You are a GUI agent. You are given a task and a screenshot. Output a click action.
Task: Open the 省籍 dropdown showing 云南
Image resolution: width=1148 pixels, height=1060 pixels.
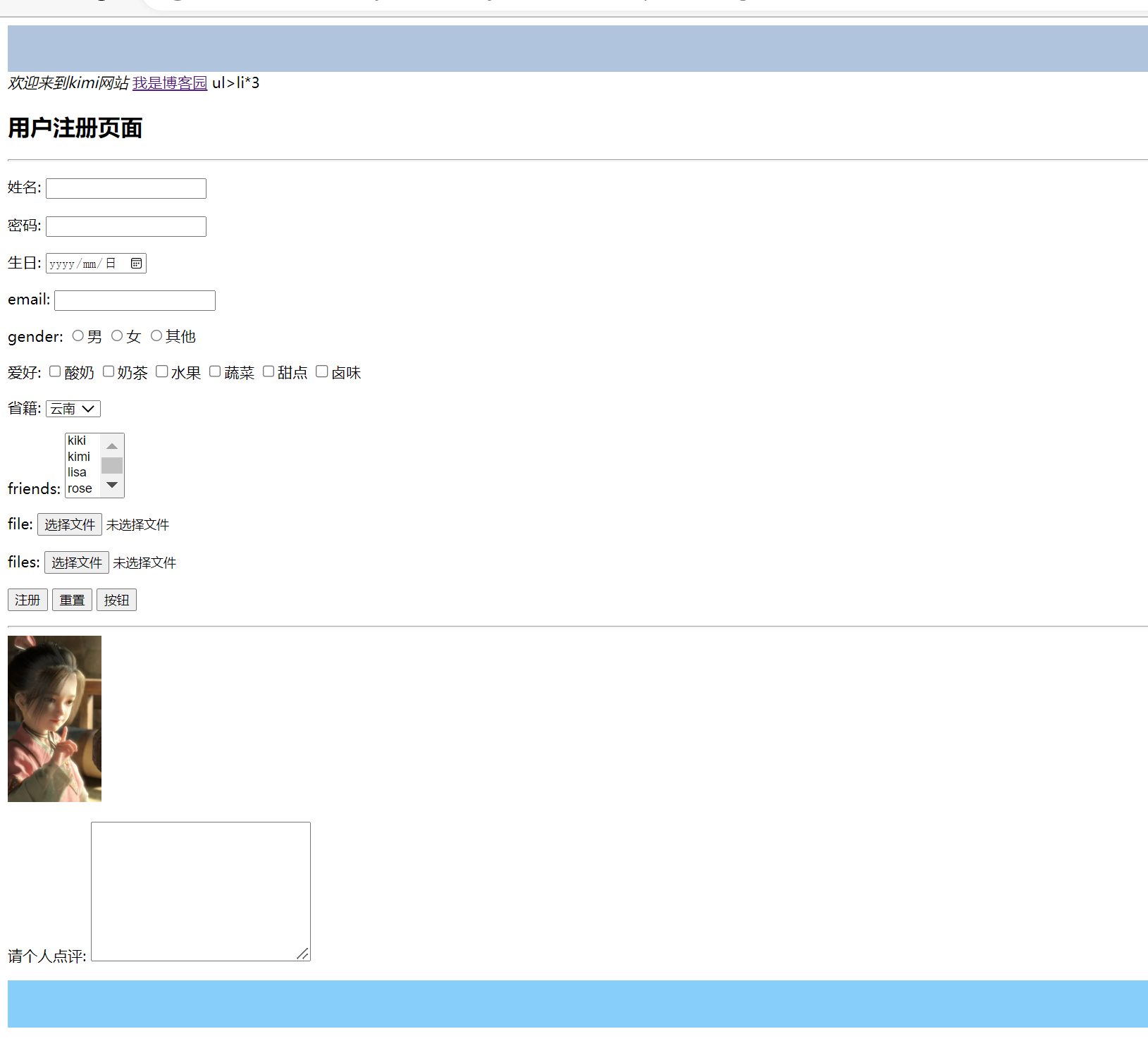[73, 408]
